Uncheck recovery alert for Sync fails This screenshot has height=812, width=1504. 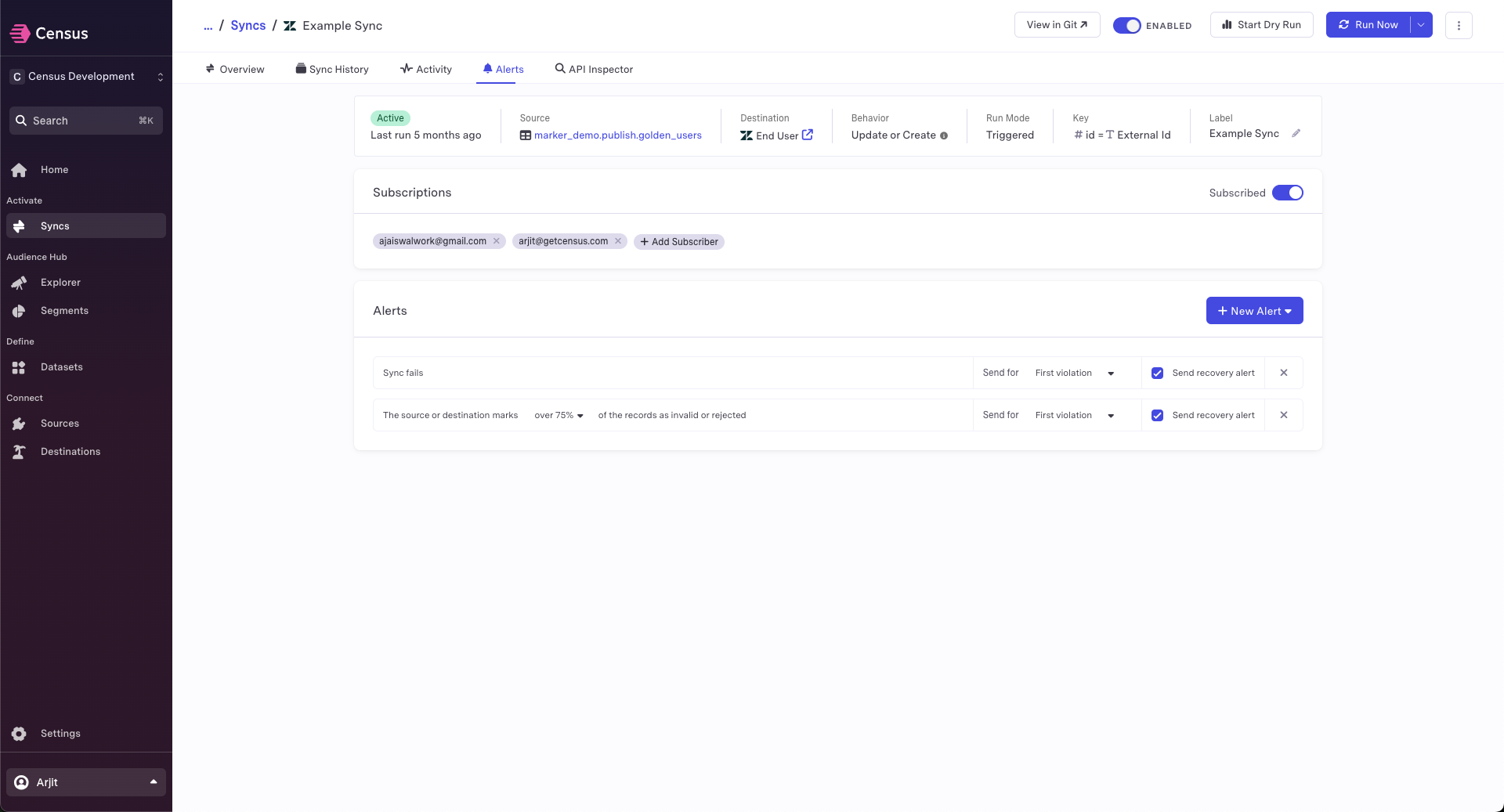click(x=1157, y=374)
